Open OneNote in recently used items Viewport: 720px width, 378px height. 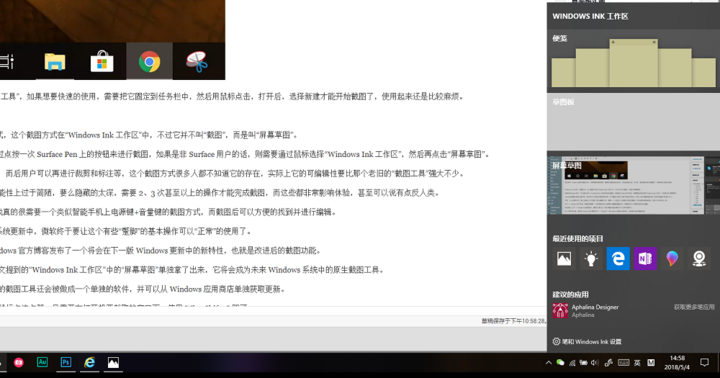(x=645, y=259)
